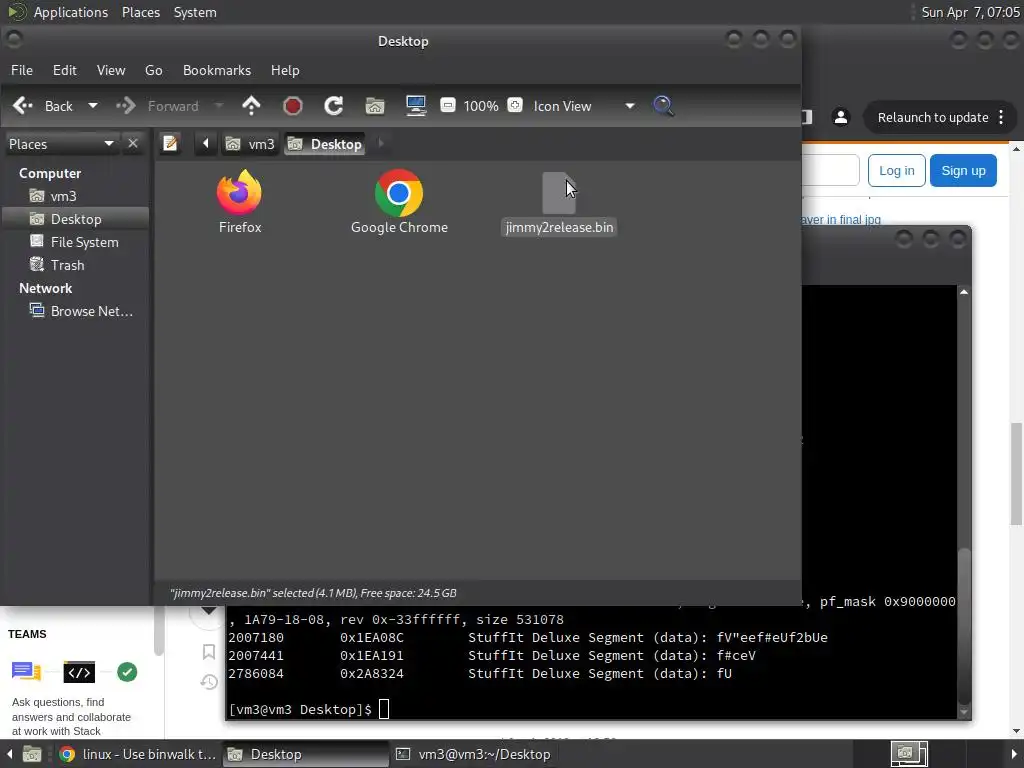Image resolution: width=1024 pixels, height=768 pixels.
Task: Click the file manager status bar text
Action: click(313, 593)
